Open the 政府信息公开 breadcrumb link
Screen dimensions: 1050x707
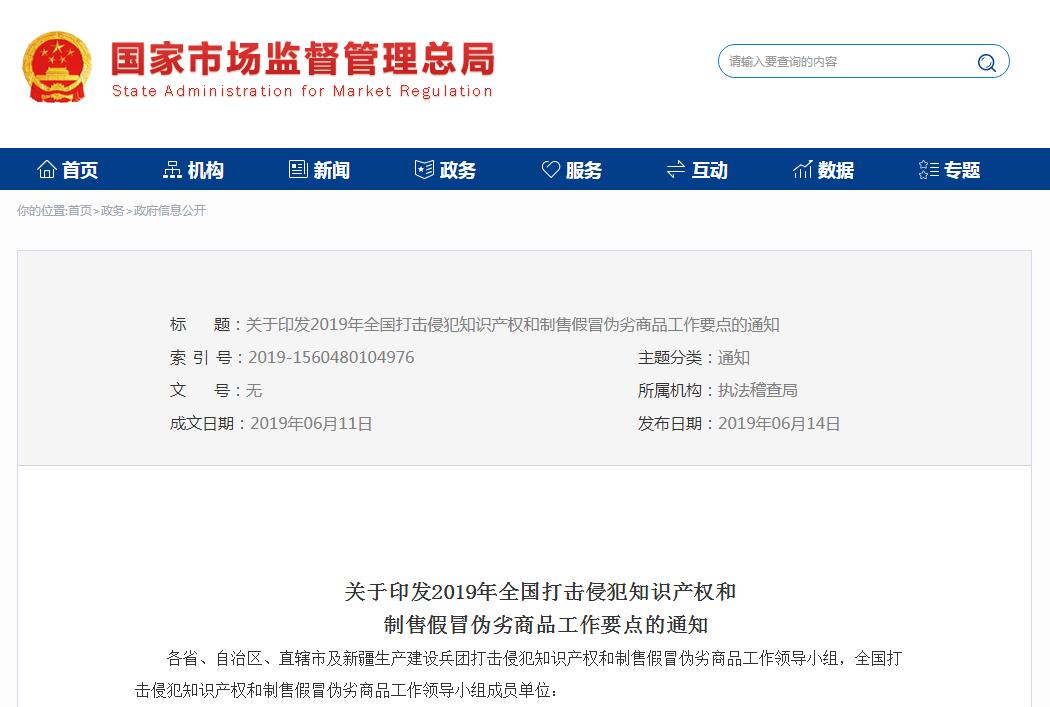[169, 211]
